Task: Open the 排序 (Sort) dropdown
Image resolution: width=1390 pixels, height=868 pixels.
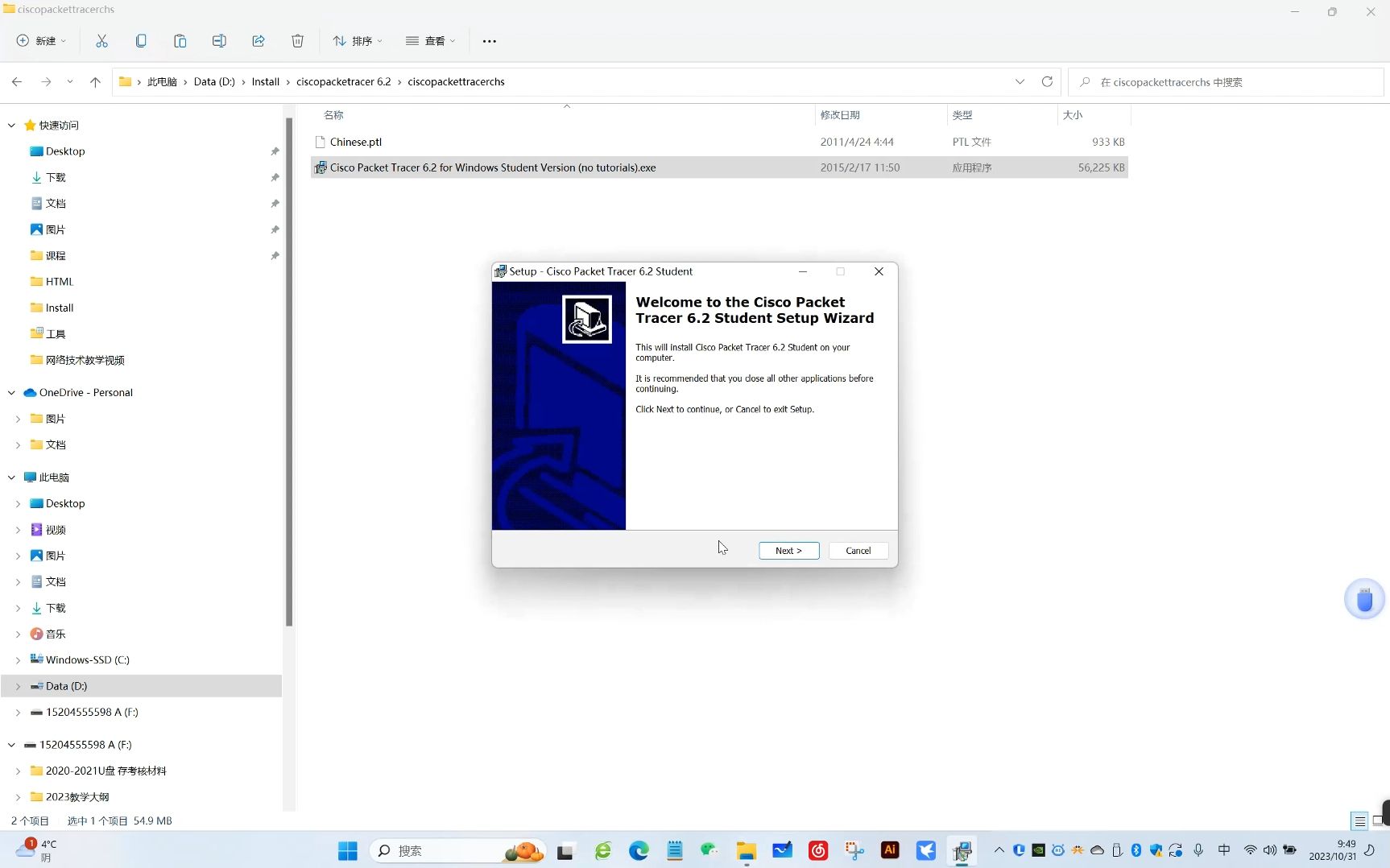Action: click(358, 41)
